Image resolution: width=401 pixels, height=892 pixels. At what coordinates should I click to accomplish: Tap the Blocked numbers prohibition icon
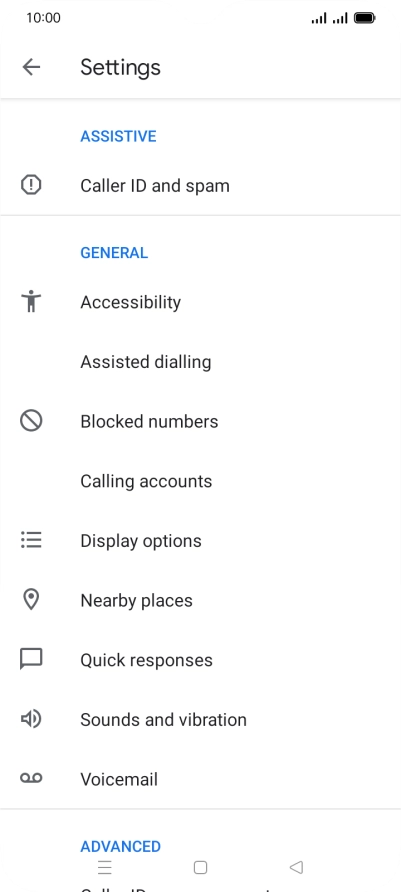tap(31, 421)
